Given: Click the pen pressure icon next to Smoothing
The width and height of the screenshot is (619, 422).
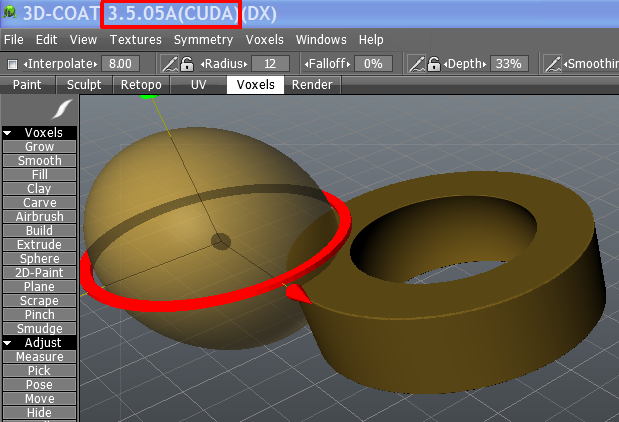Looking at the screenshot, I should click(552, 64).
